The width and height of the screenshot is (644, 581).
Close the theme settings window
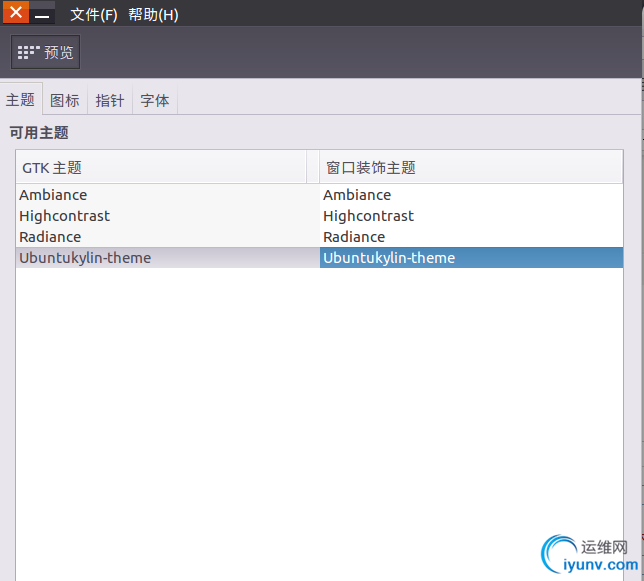point(16,12)
